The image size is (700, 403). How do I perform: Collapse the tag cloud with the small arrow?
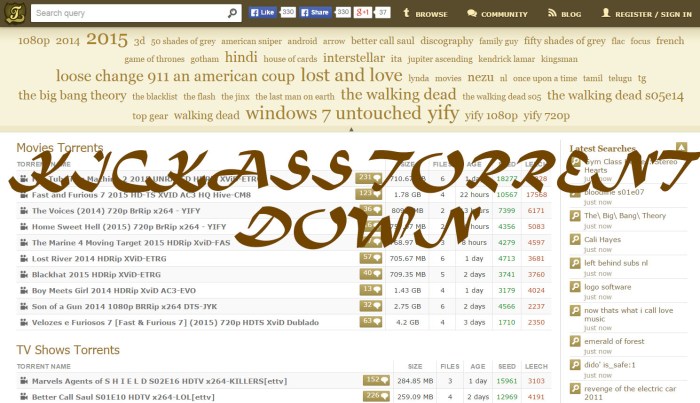tap(351, 129)
